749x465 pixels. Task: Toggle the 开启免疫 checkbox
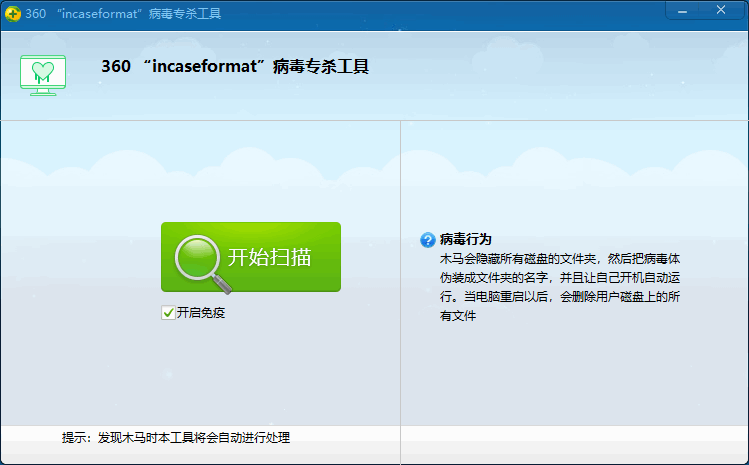tap(168, 313)
